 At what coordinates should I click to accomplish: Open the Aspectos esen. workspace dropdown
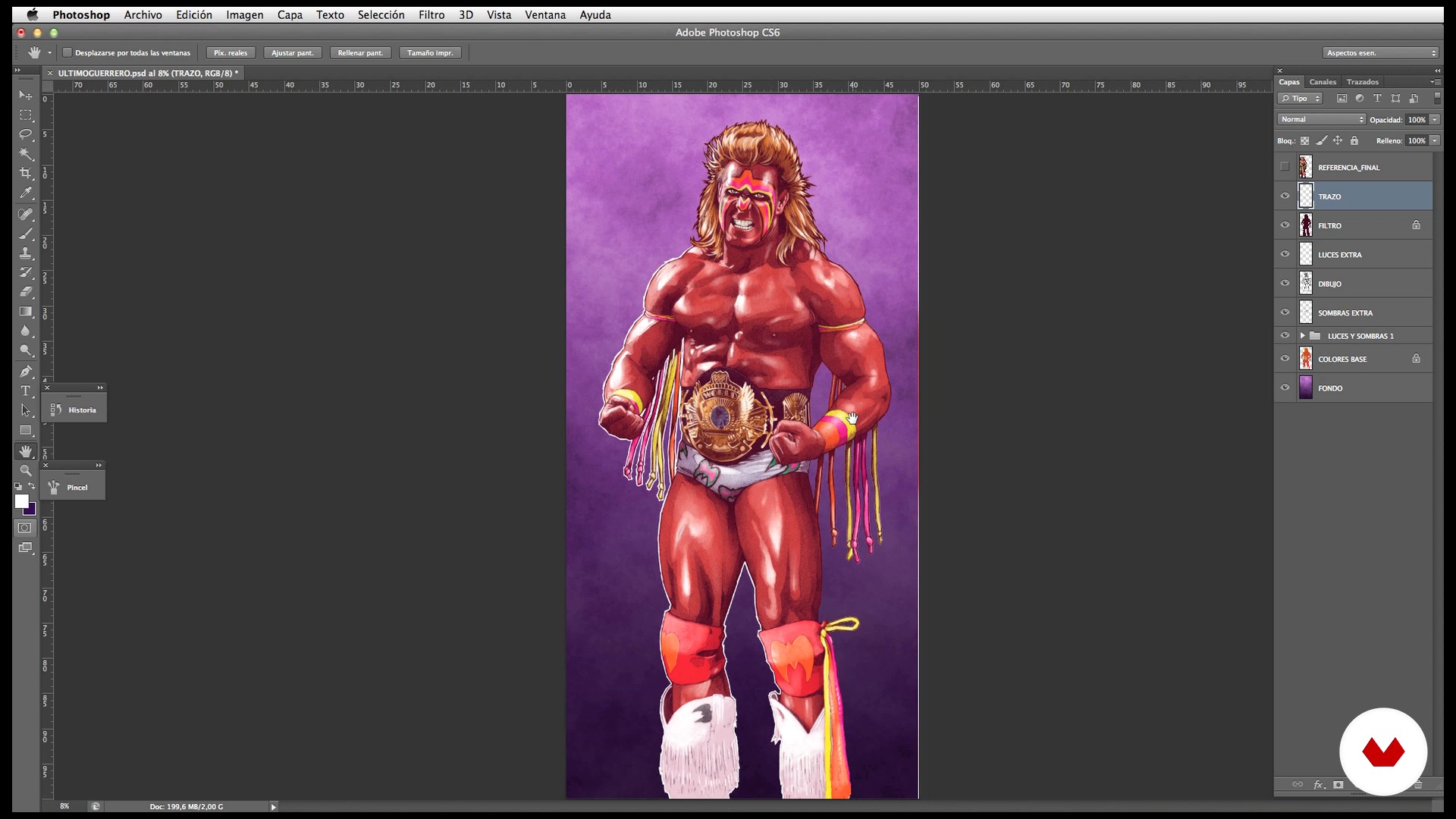(1381, 52)
